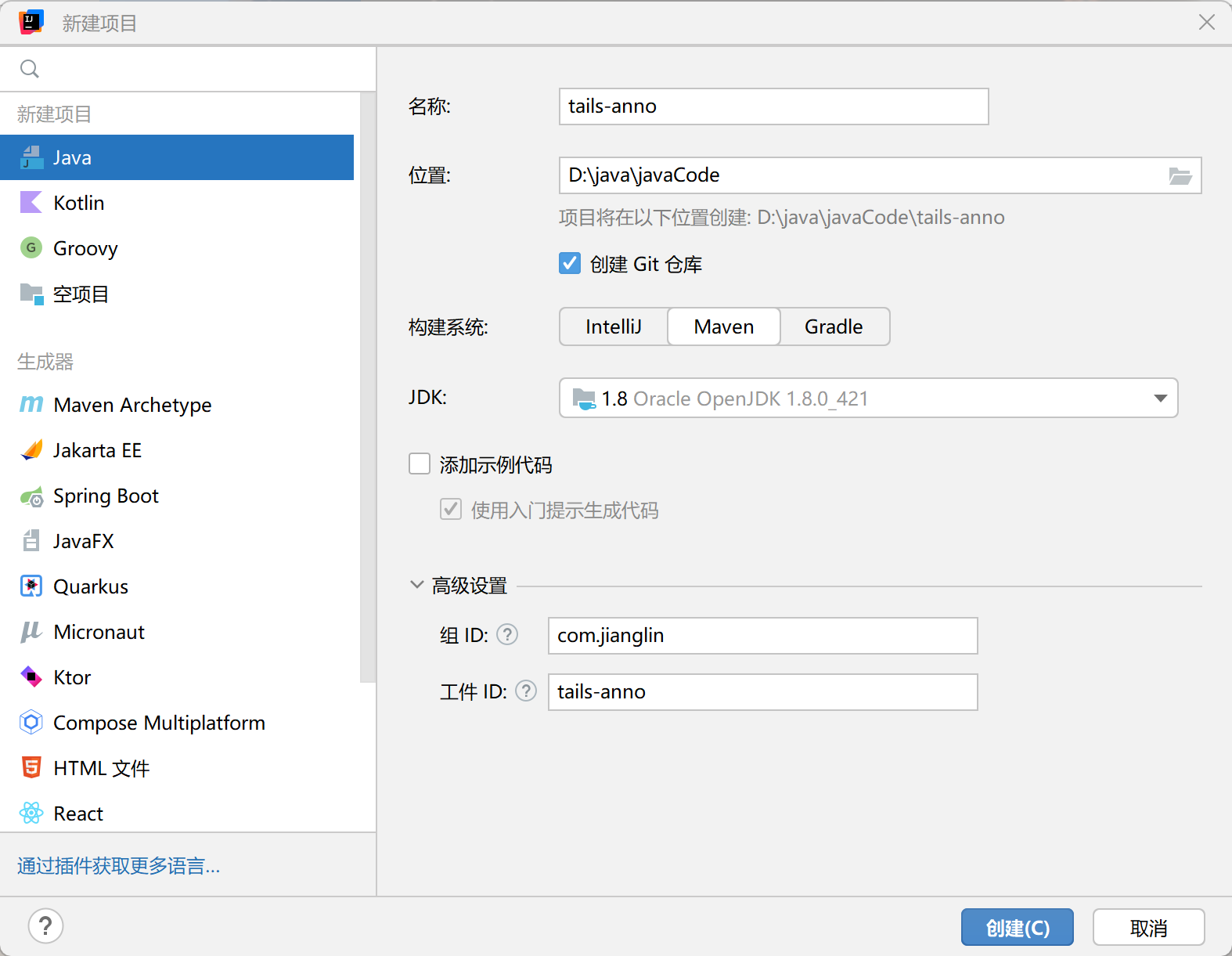The image size is (1232, 956).
Task: Choose JavaFX generator
Action: click(177, 541)
